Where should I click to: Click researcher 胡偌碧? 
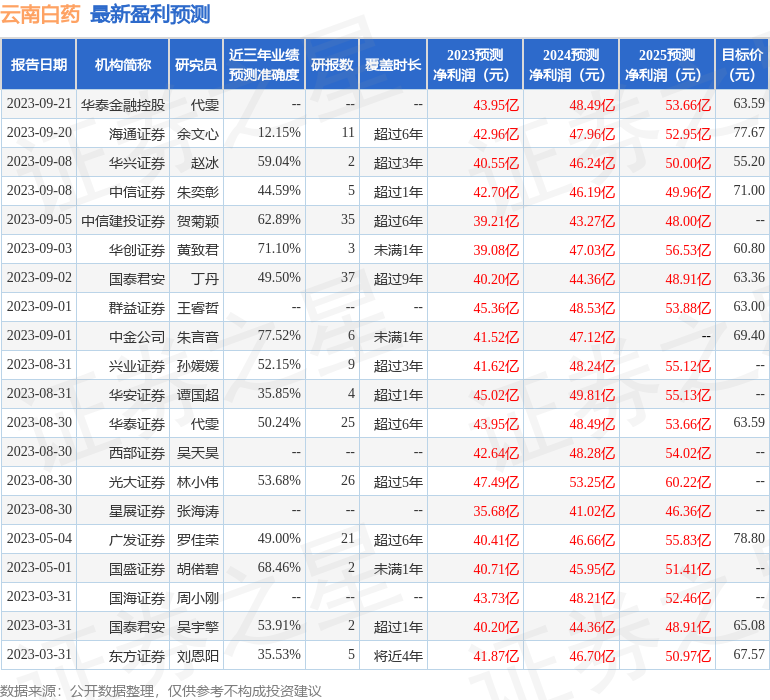(x=198, y=568)
